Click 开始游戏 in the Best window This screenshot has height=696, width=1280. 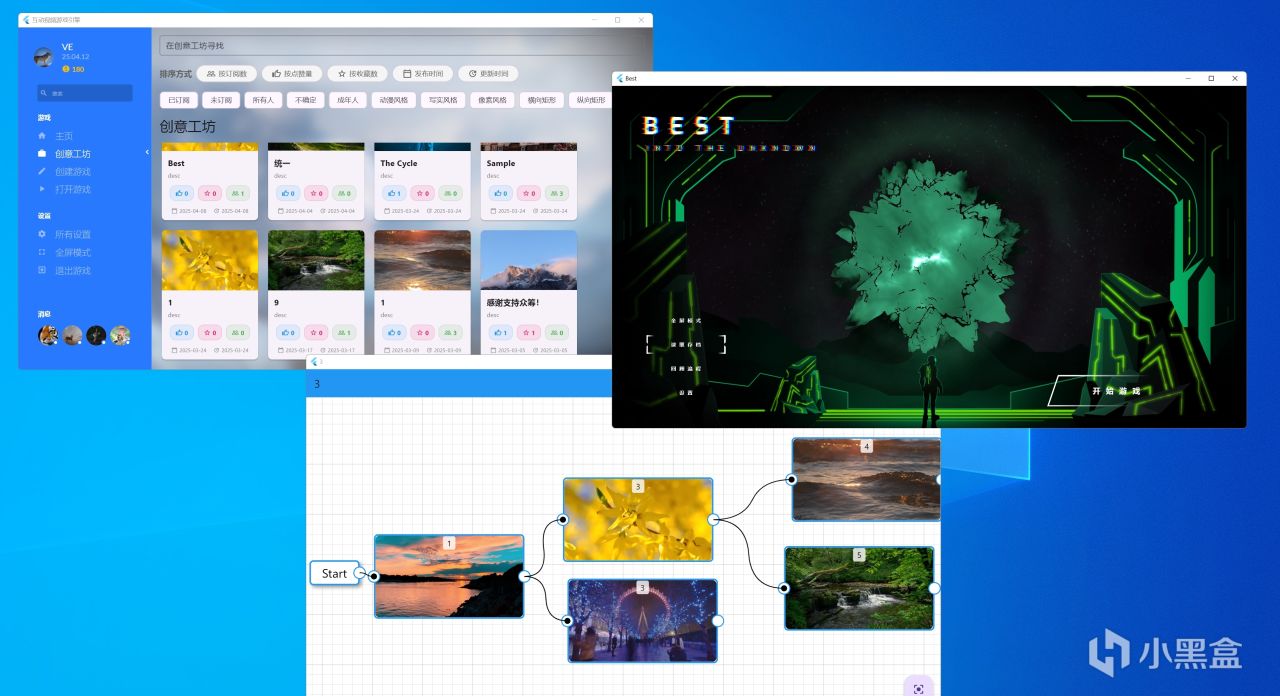(x=1116, y=390)
